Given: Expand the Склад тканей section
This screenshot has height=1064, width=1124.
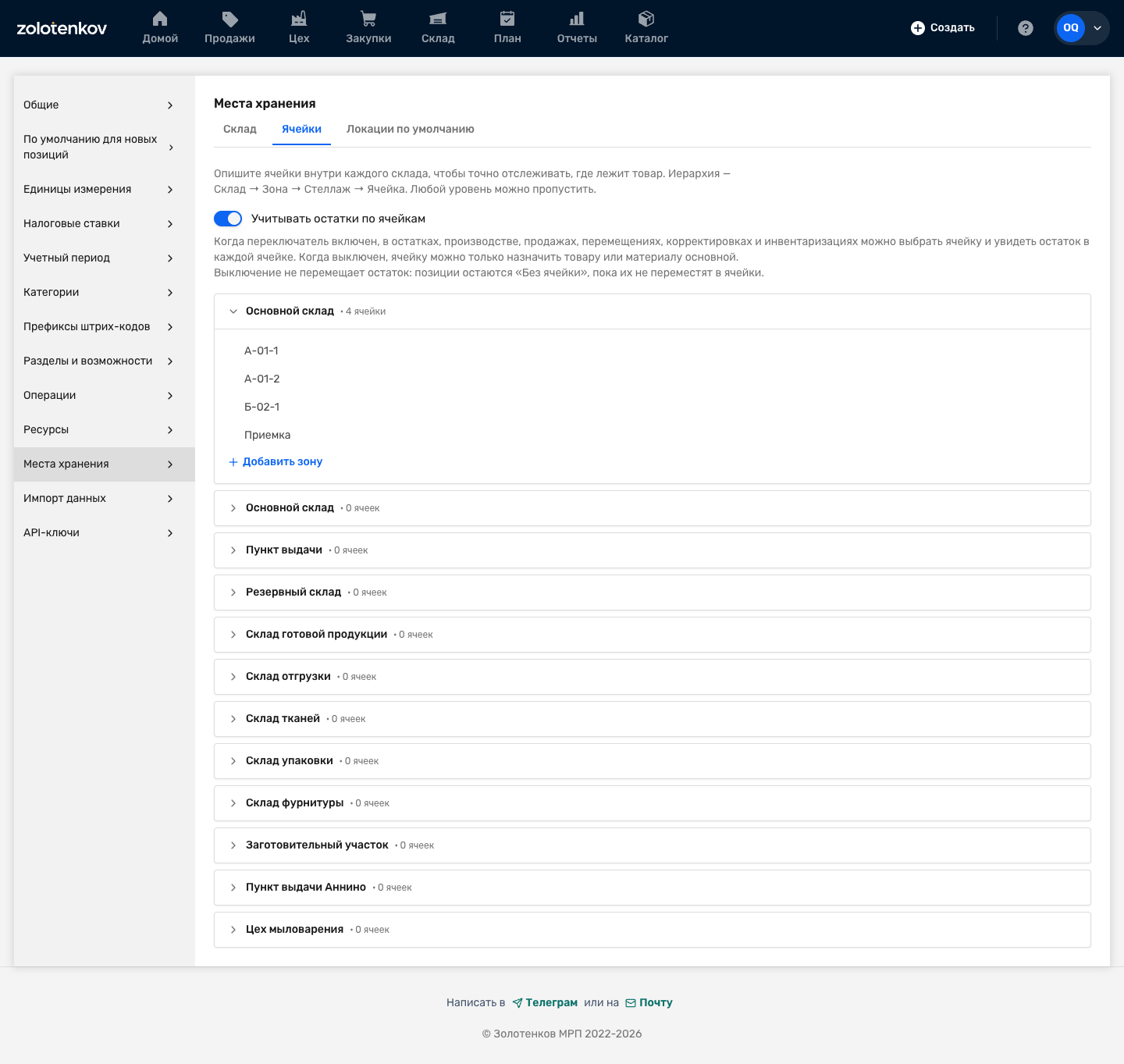Looking at the screenshot, I should coord(653,719).
